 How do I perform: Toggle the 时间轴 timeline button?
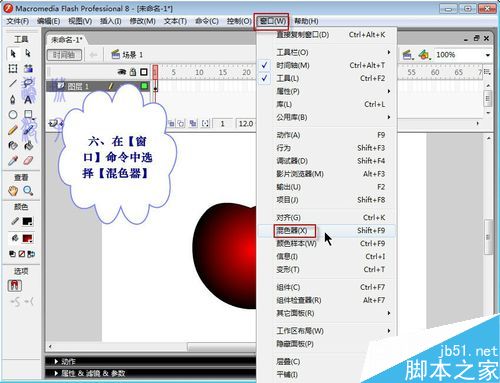click(x=64, y=55)
